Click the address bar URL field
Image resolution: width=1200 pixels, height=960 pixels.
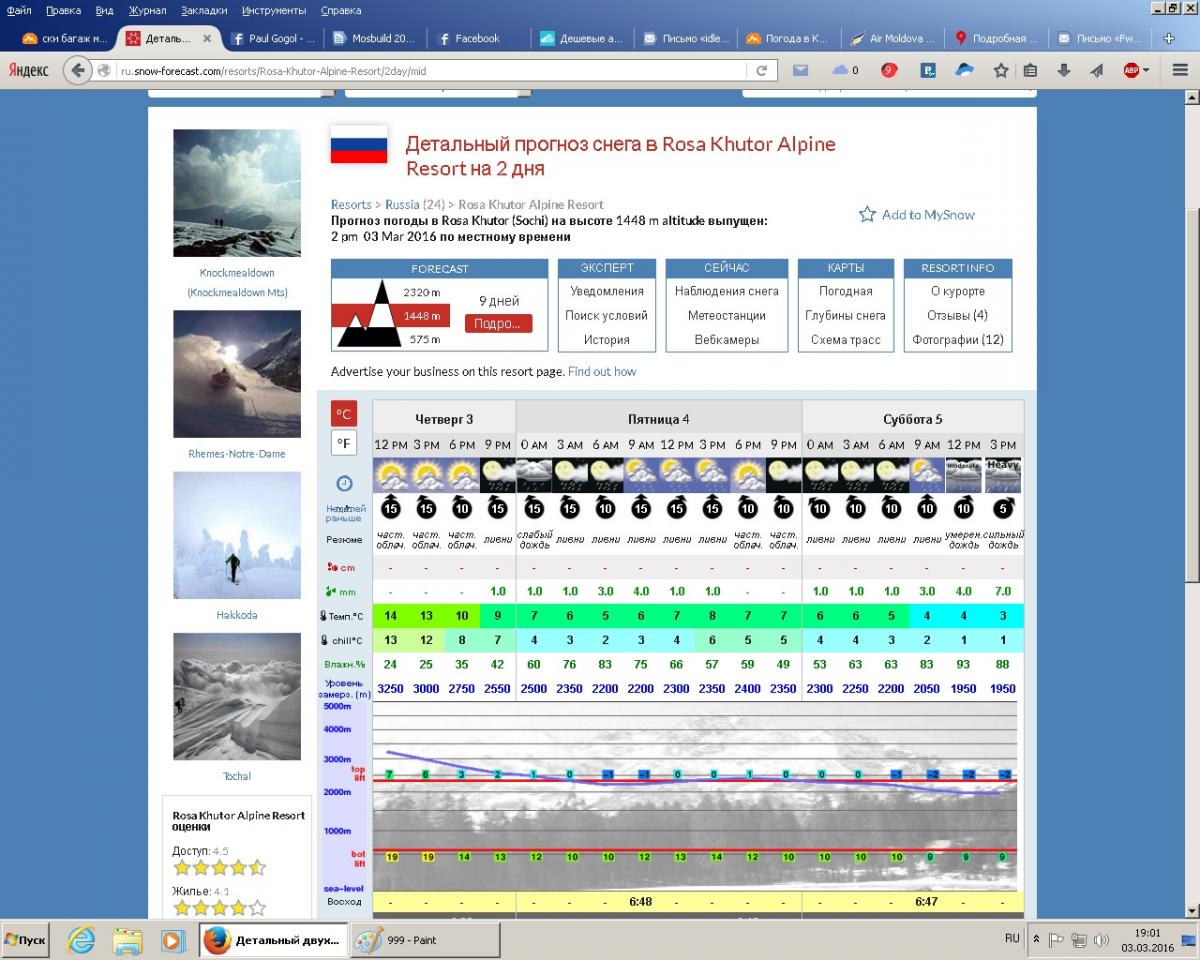(431, 71)
